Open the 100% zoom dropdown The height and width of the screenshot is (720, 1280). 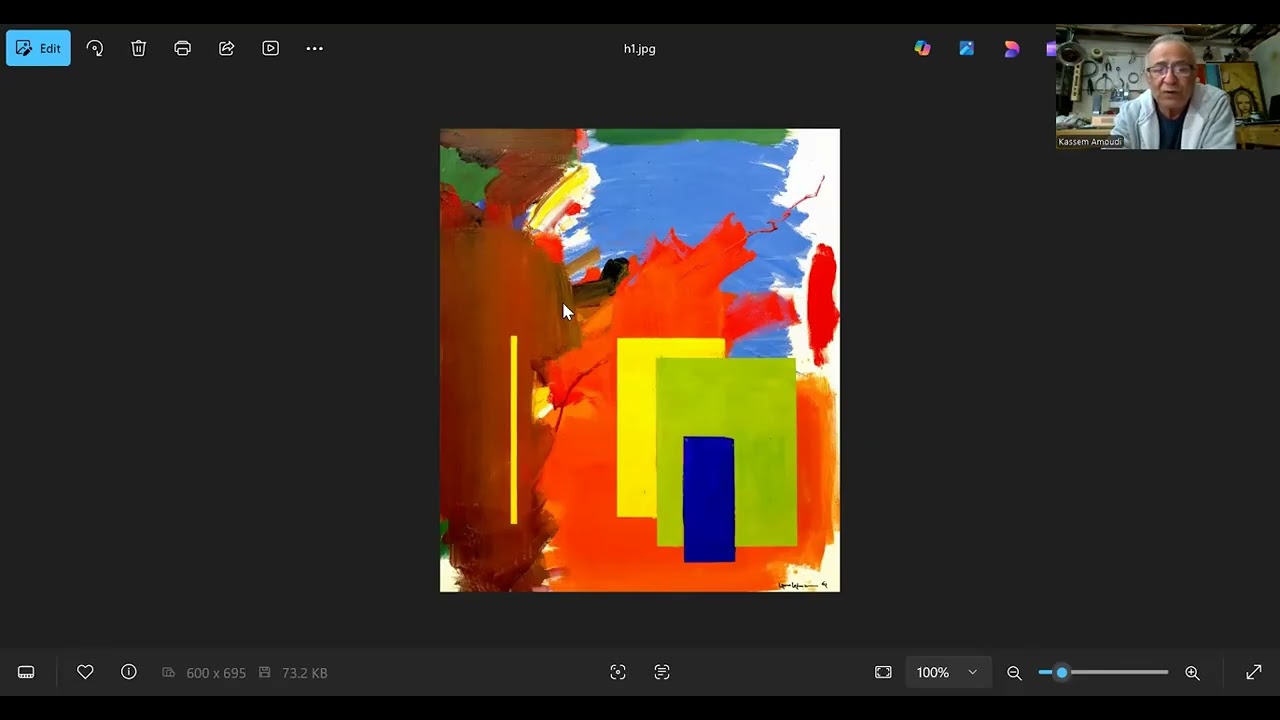[948, 673]
